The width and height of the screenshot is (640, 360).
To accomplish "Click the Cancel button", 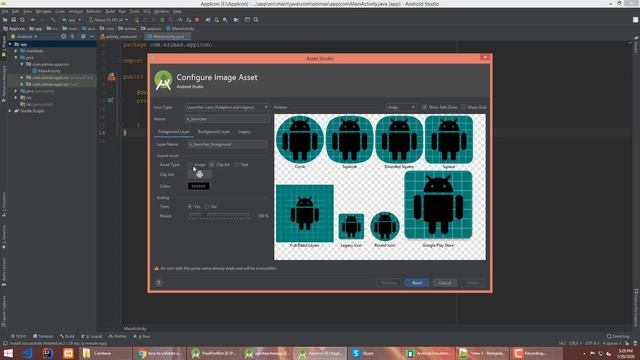I will click(x=445, y=282).
